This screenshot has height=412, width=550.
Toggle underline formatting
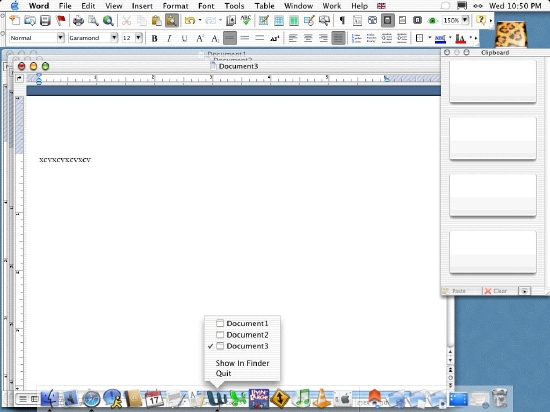pos(185,38)
